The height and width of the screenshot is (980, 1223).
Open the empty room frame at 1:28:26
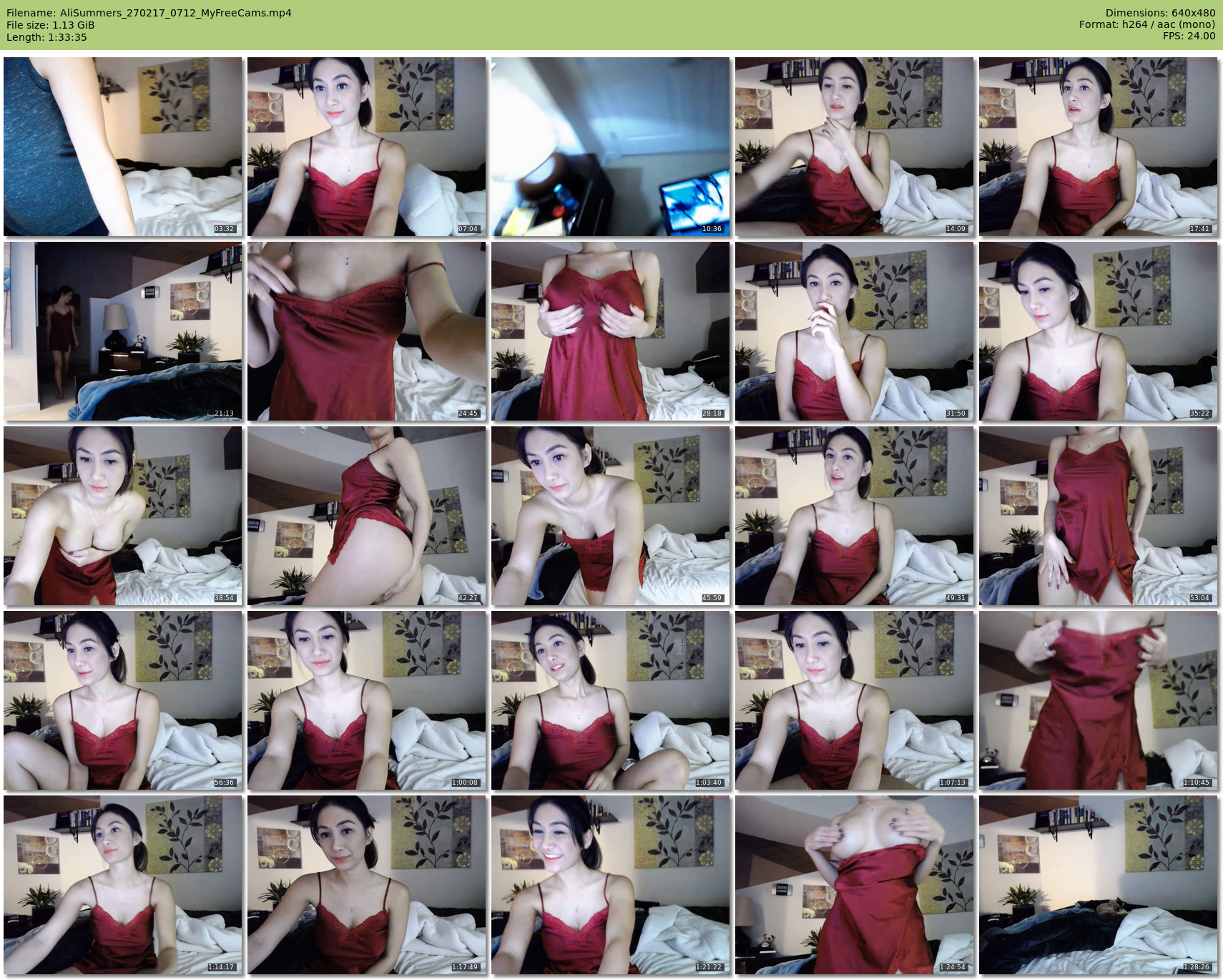(x=1098, y=885)
